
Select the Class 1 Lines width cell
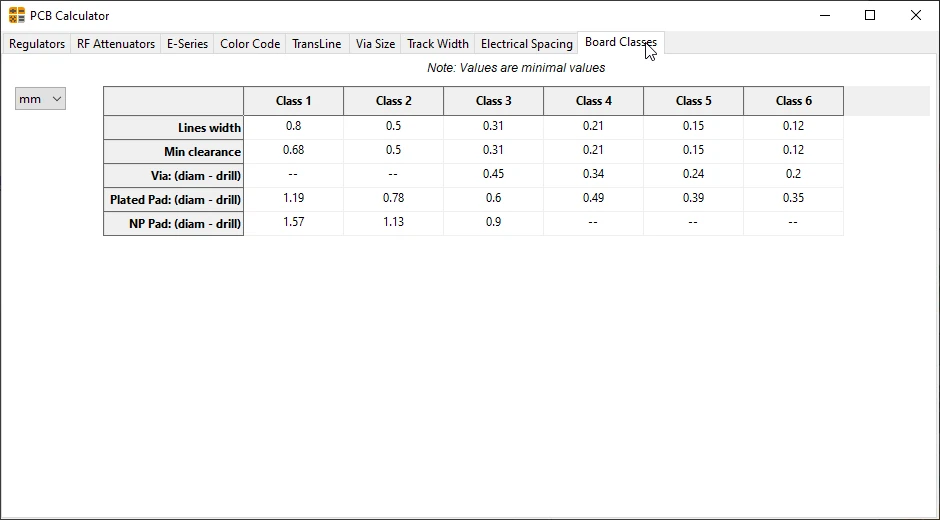point(294,127)
